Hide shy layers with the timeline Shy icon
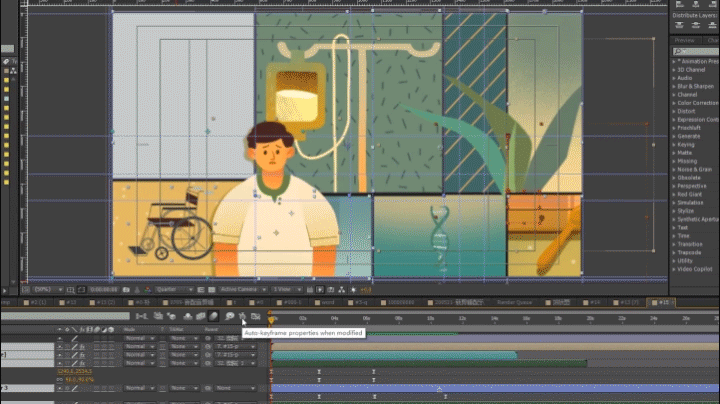The width and height of the screenshot is (720, 404). click(x=188, y=316)
